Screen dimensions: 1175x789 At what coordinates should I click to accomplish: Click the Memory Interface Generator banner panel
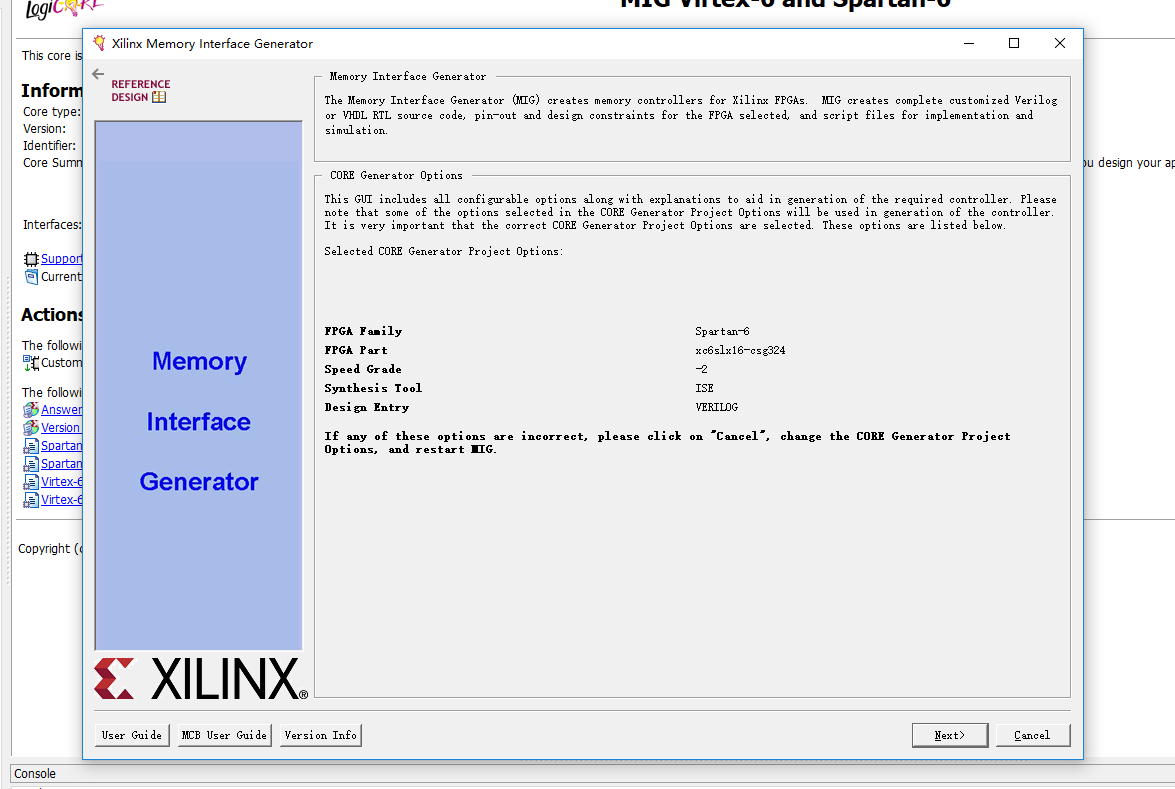point(199,385)
